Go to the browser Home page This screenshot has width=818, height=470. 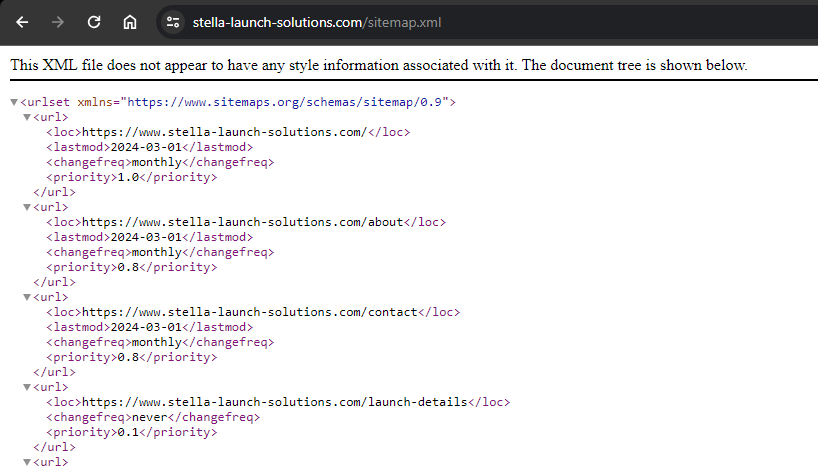[x=130, y=21]
